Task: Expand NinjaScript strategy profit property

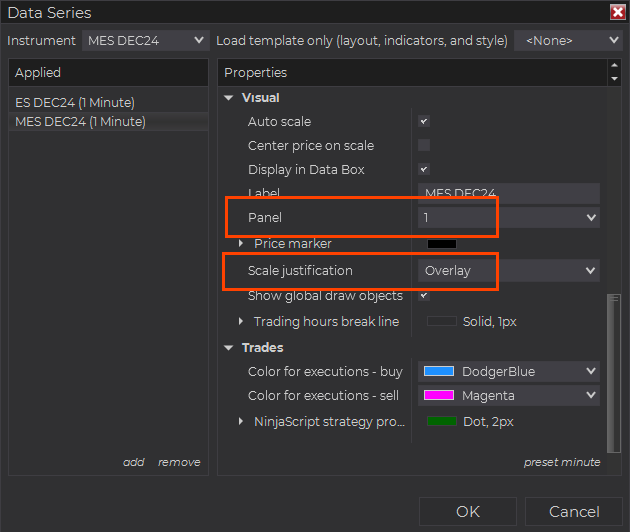Action: (x=241, y=422)
